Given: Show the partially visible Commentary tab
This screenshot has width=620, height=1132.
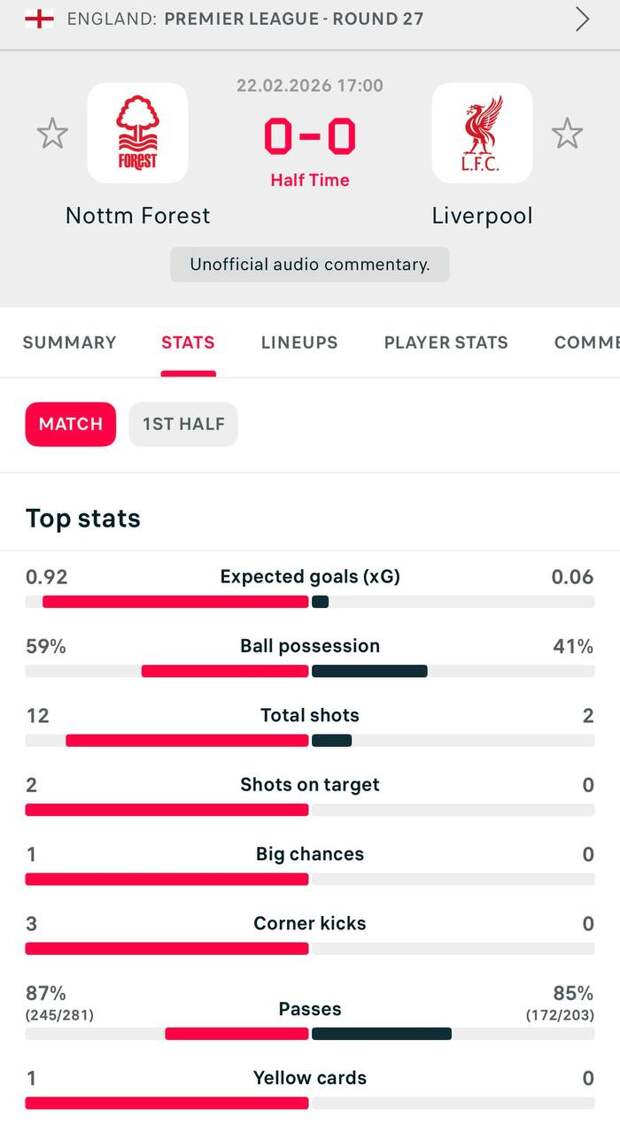Looking at the screenshot, I should (588, 342).
